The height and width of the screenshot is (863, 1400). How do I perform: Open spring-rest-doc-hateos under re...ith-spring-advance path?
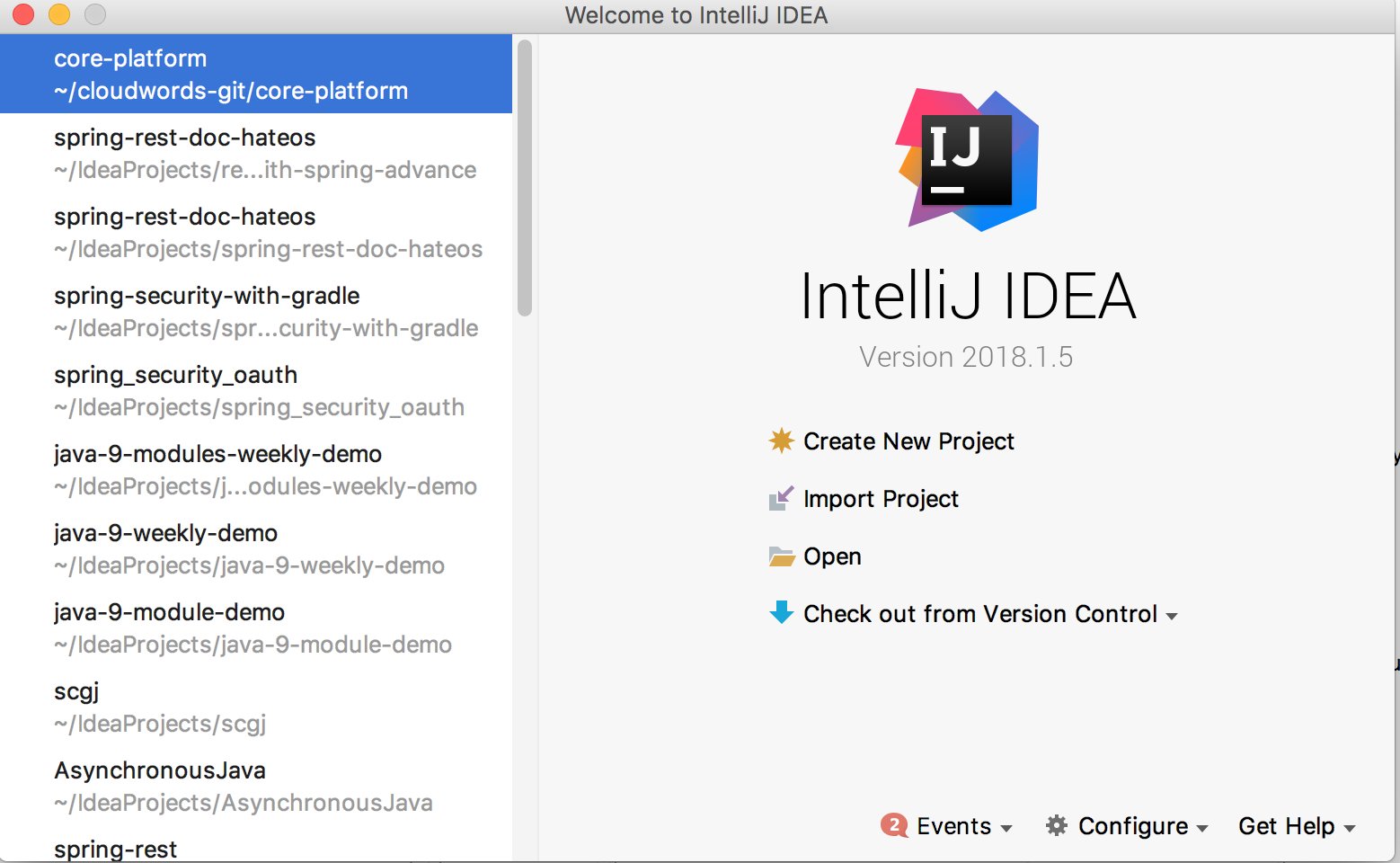point(256,153)
